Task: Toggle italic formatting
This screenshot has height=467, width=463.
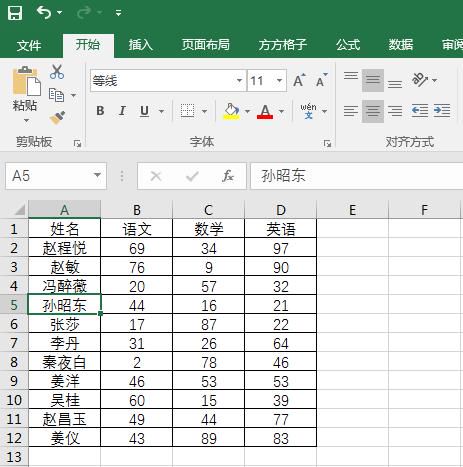Action: click(122, 111)
